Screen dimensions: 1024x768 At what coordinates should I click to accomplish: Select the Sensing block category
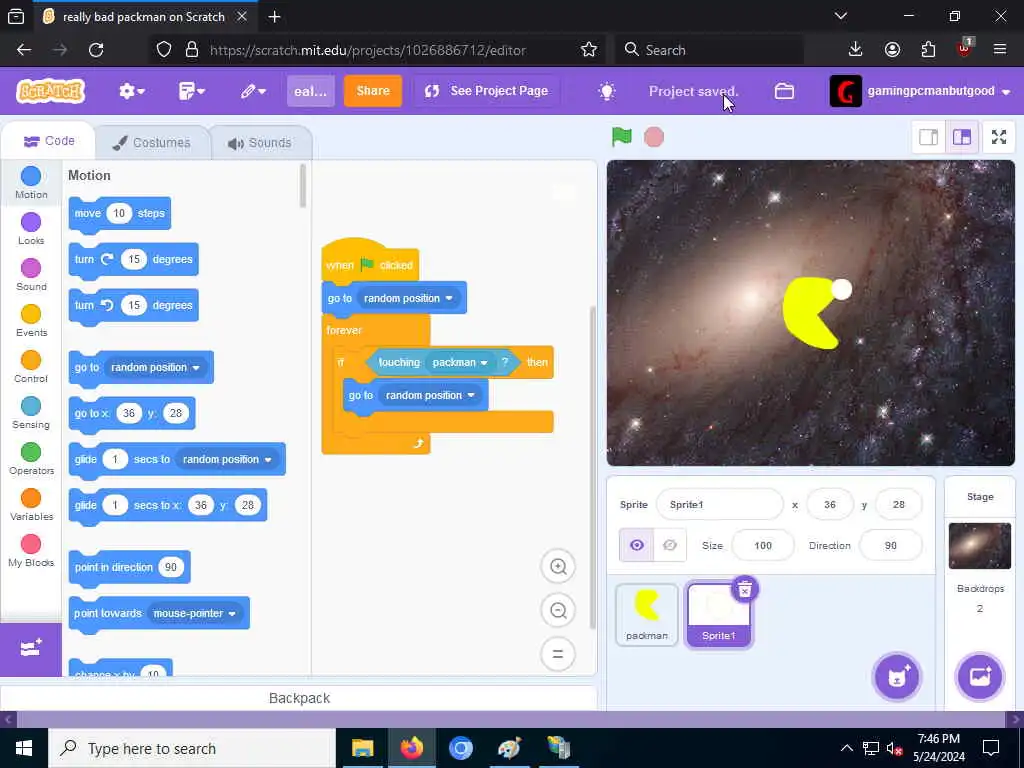31,413
